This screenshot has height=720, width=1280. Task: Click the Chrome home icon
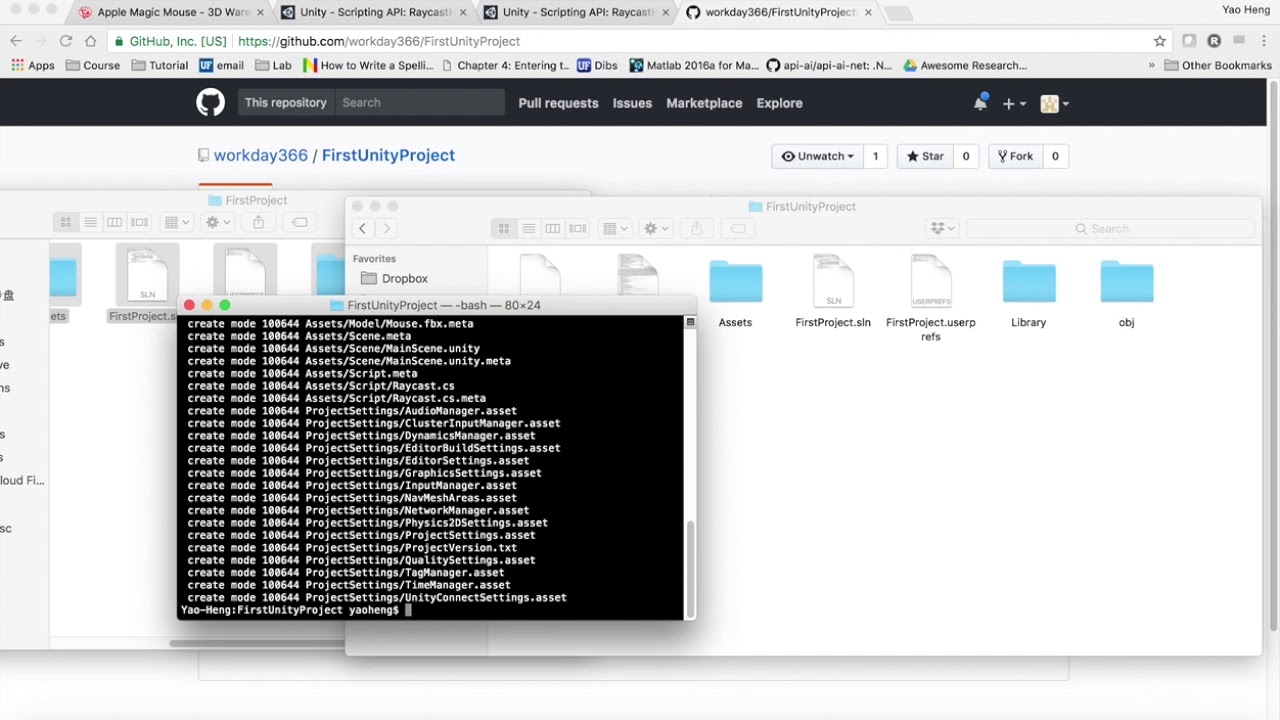(90, 41)
